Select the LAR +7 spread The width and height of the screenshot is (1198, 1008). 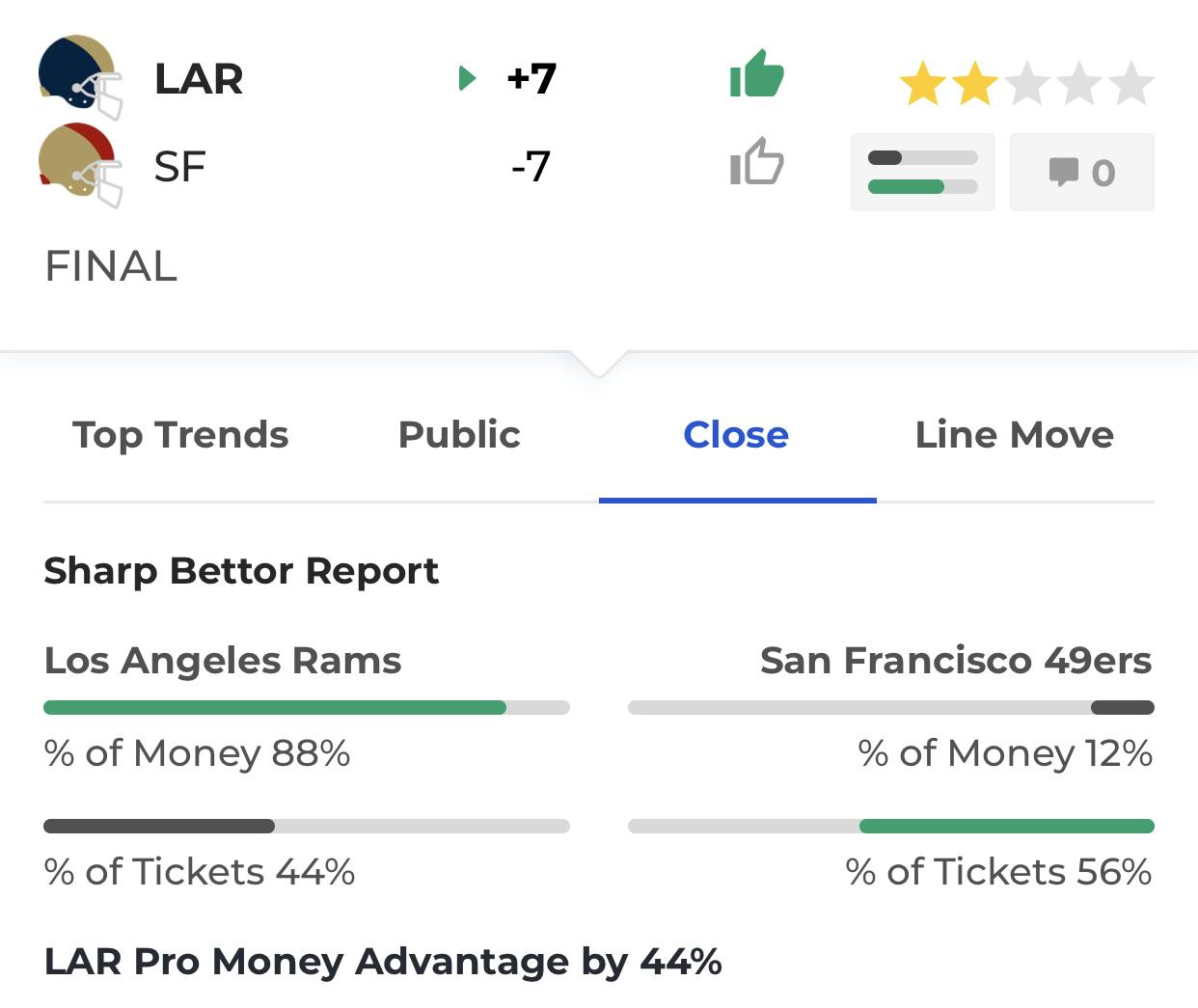pyautogui.click(x=531, y=78)
